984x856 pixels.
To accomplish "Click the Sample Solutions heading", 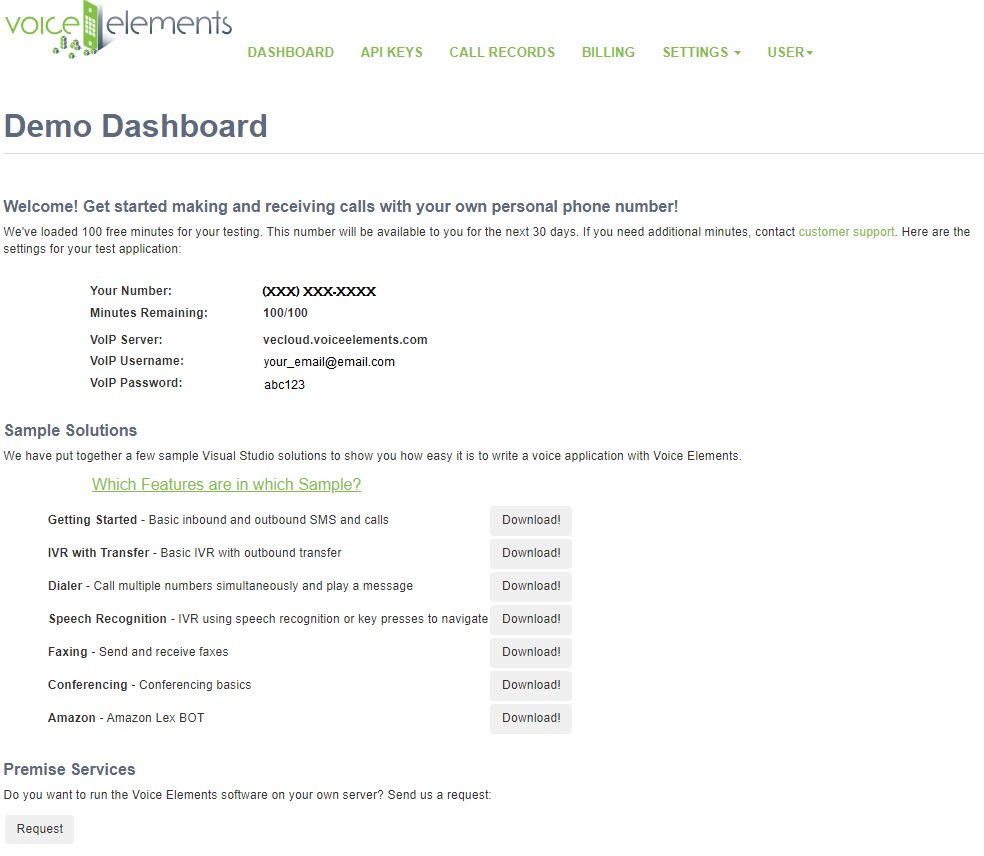I will [70, 431].
